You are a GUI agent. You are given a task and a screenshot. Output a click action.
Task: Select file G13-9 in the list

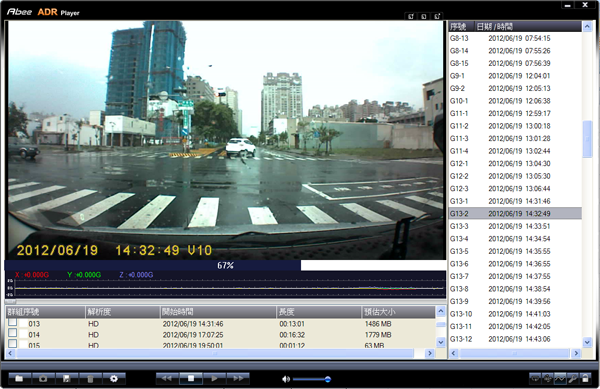(x=515, y=301)
